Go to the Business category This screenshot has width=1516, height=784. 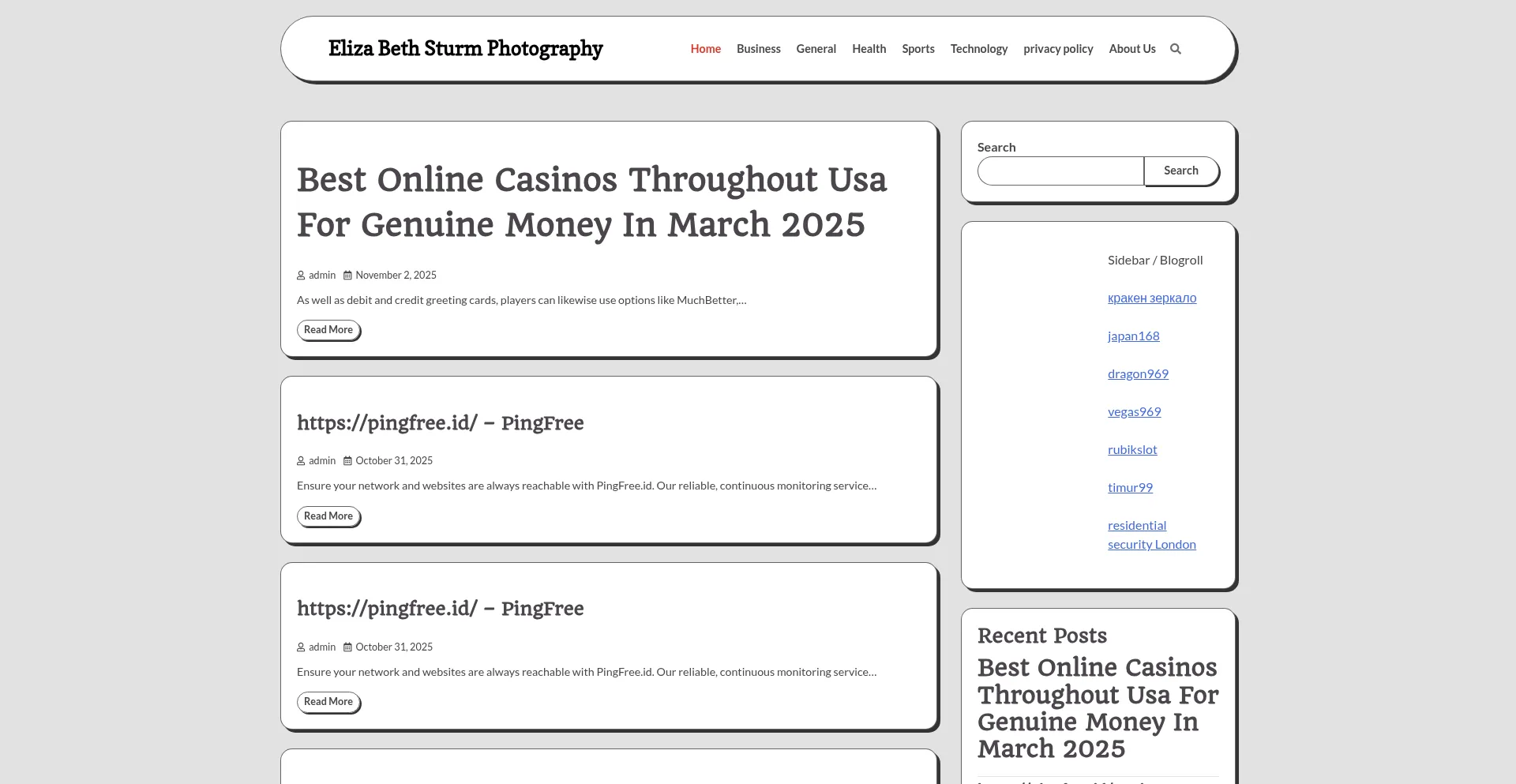coord(758,49)
